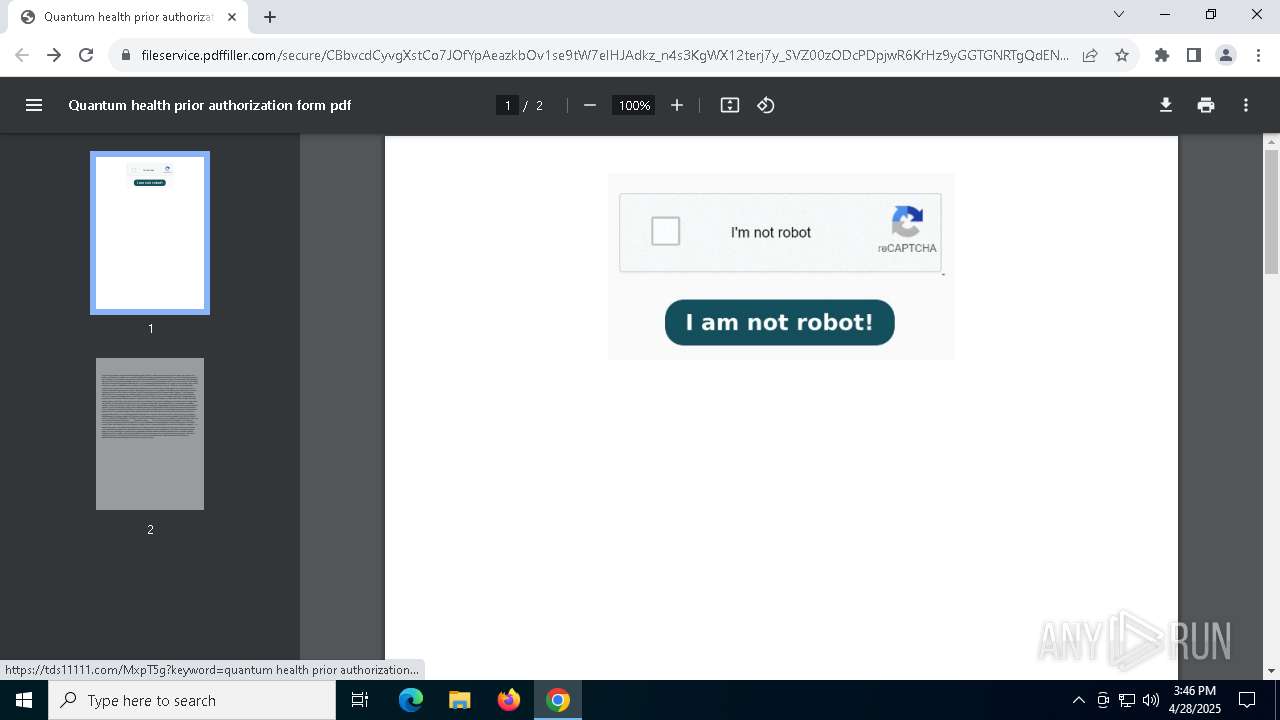
Task: Show hidden system tray icons
Action: point(1078,700)
